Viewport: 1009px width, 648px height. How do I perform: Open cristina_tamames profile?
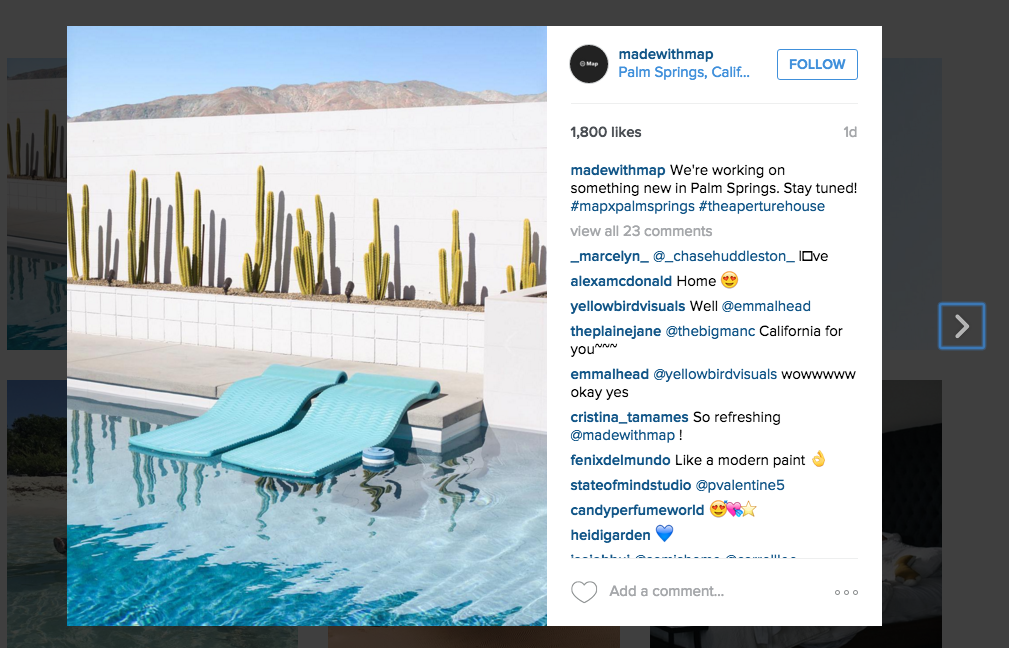[629, 418]
